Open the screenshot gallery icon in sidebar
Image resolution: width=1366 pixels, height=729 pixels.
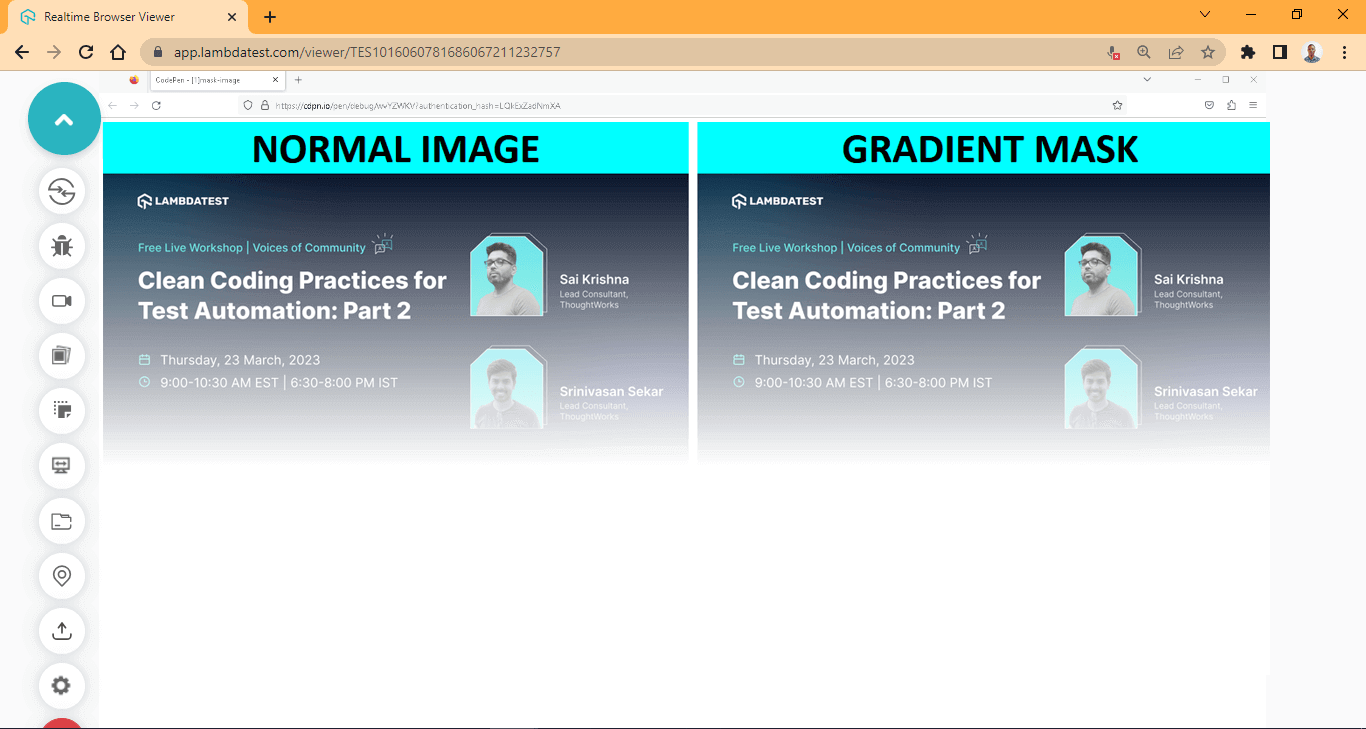point(62,355)
